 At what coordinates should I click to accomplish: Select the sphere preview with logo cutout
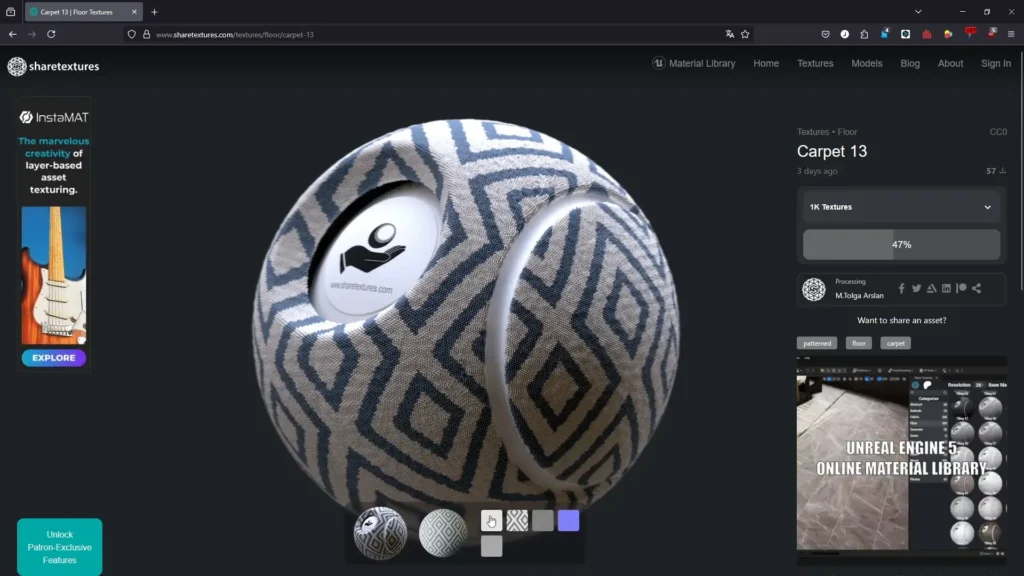380,534
